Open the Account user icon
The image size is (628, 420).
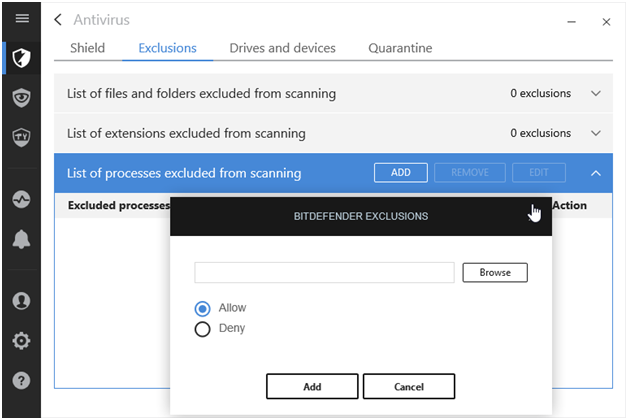tap(21, 301)
